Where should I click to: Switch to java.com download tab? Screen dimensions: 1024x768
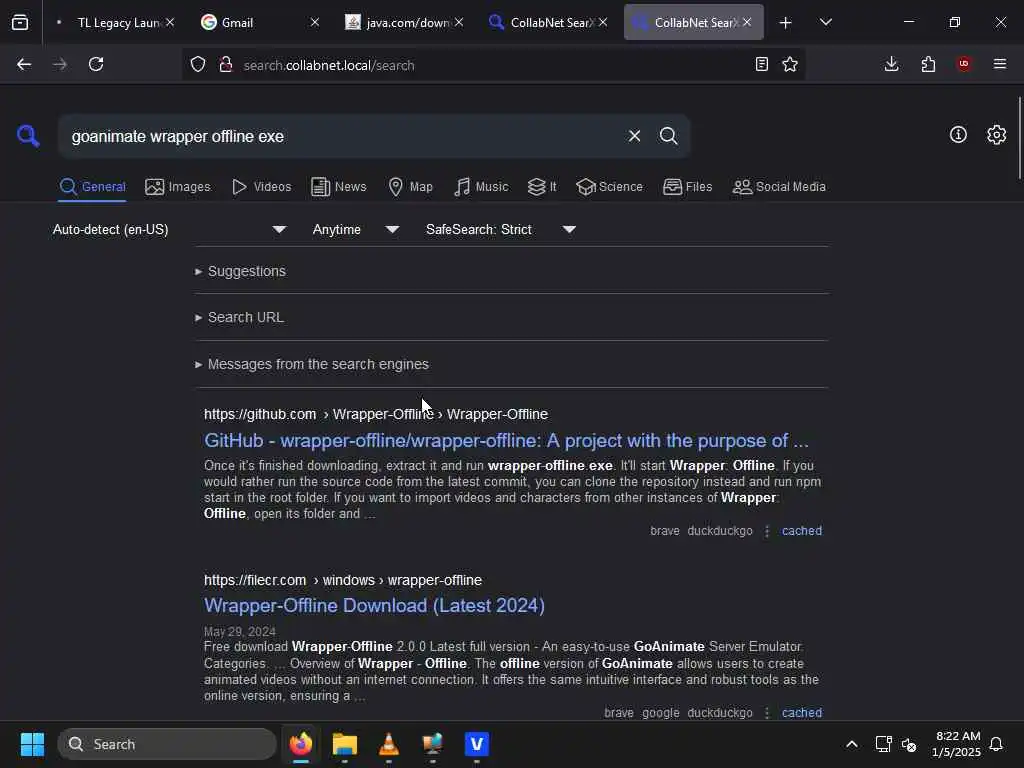404,22
